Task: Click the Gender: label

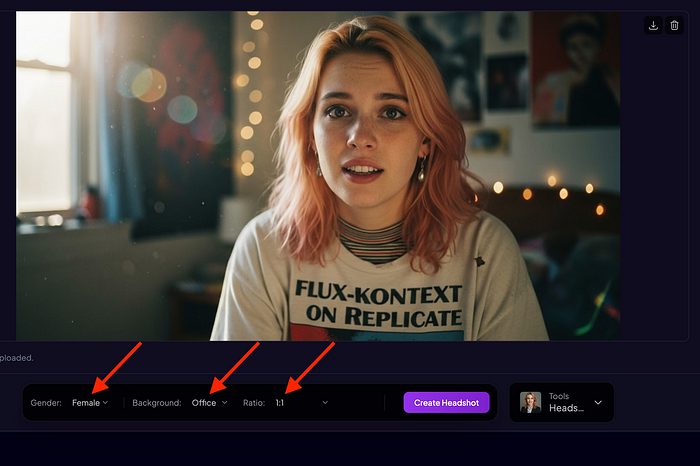Action: [46, 403]
